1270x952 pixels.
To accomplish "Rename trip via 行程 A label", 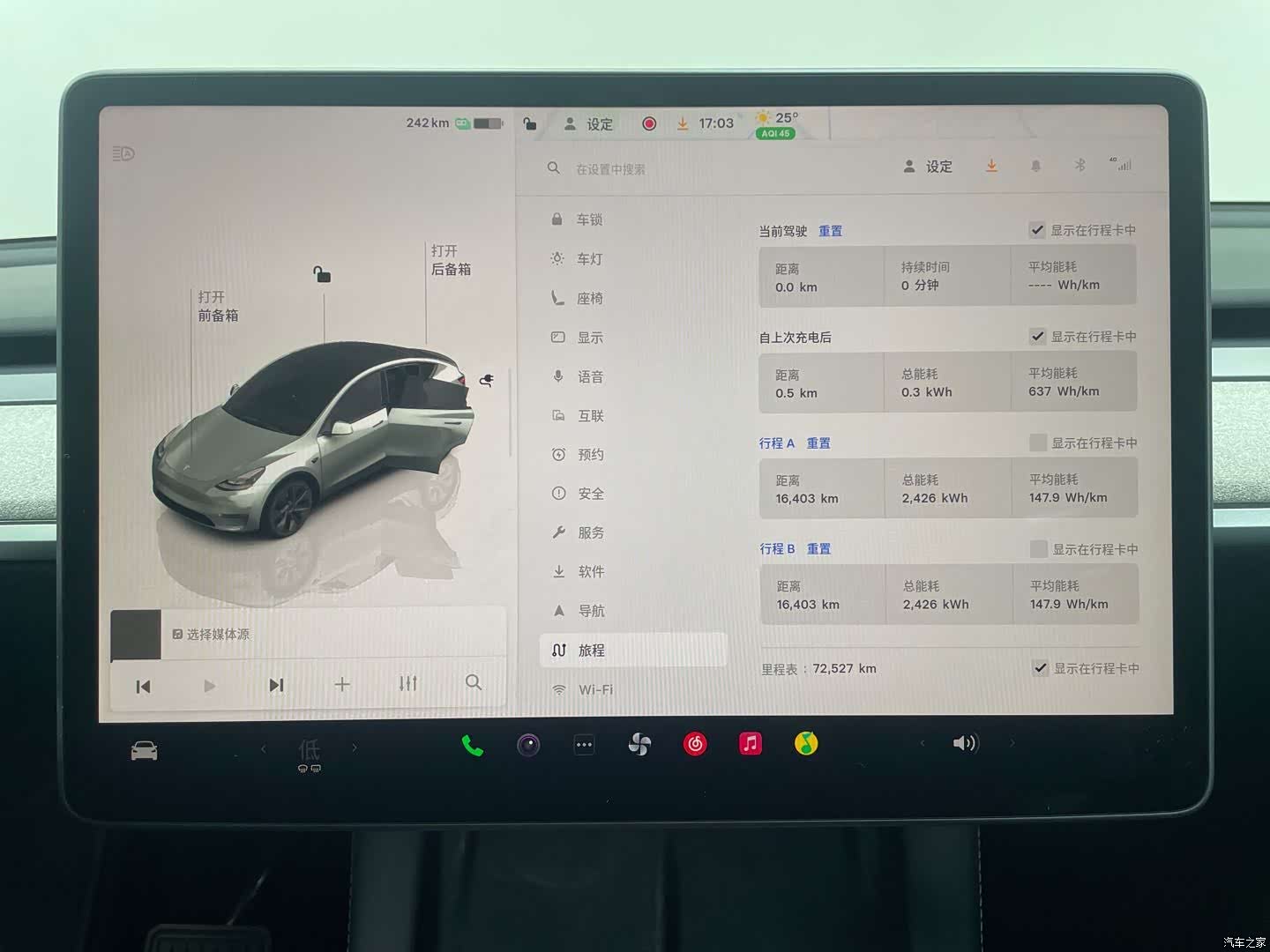I will click(x=777, y=443).
